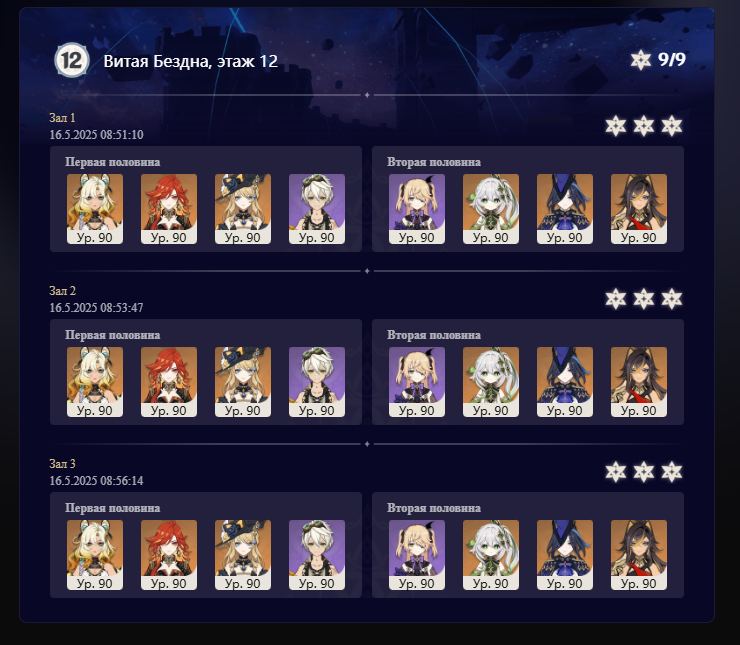Click the 9/9 star count
The image size is (740, 645).
click(672, 59)
